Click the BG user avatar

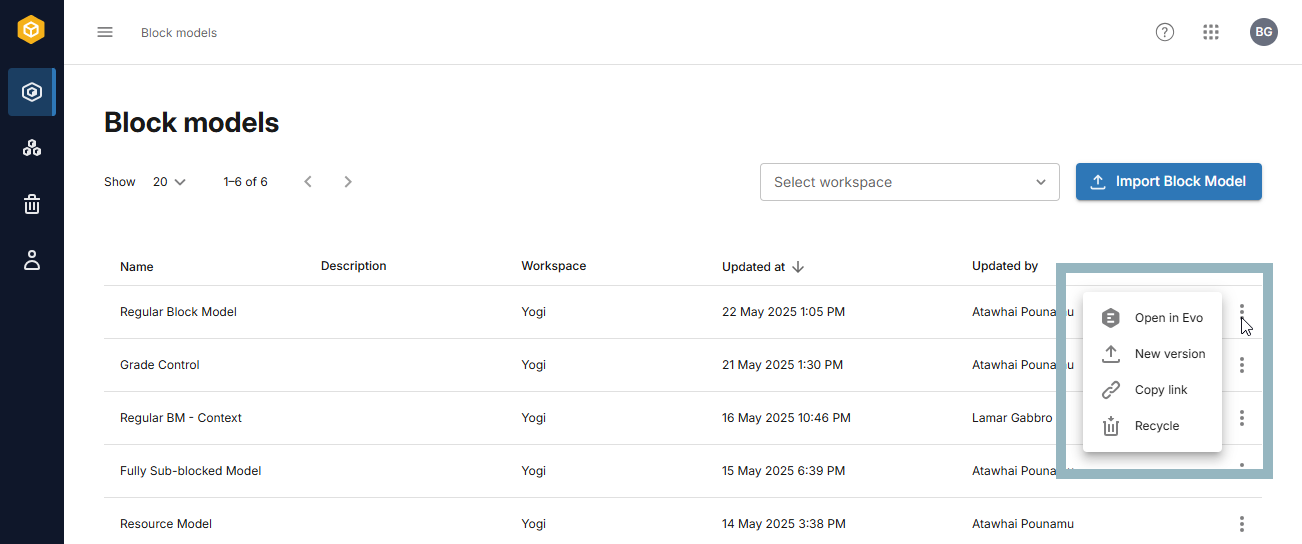point(1263,32)
